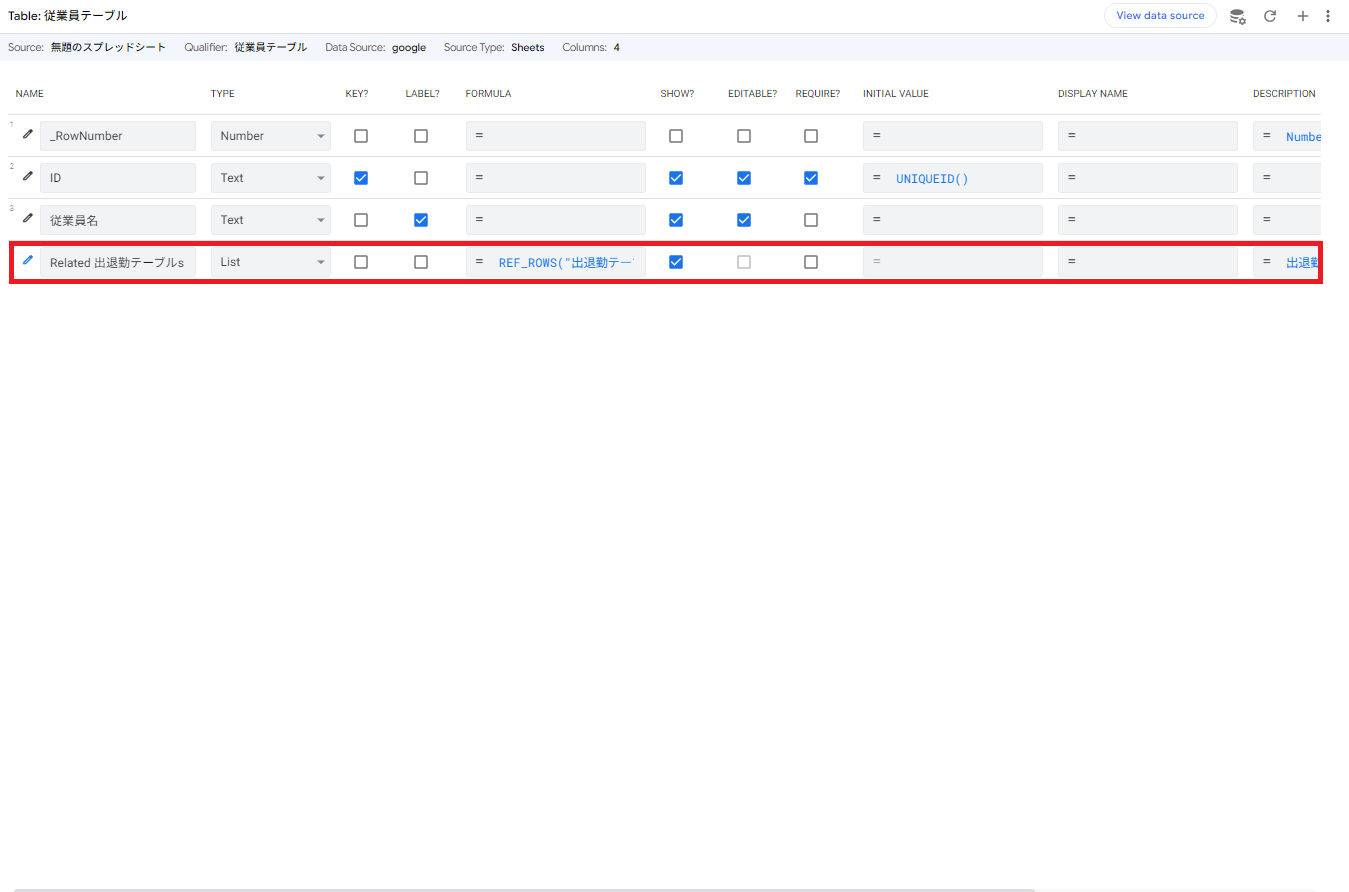Change the List type dropdown
The image size is (1349, 892).
(270, 262)
